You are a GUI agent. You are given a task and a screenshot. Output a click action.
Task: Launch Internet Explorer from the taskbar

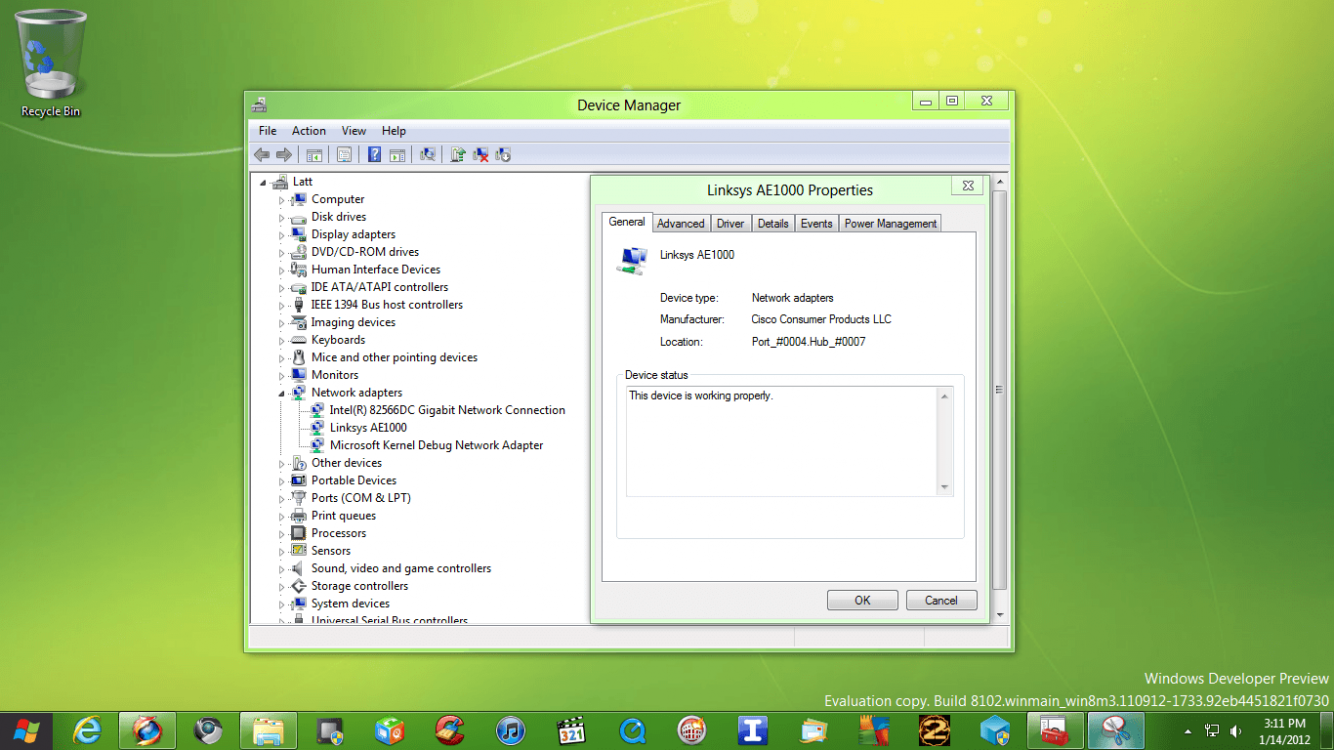pyautogui.click(x=87, y=731)
